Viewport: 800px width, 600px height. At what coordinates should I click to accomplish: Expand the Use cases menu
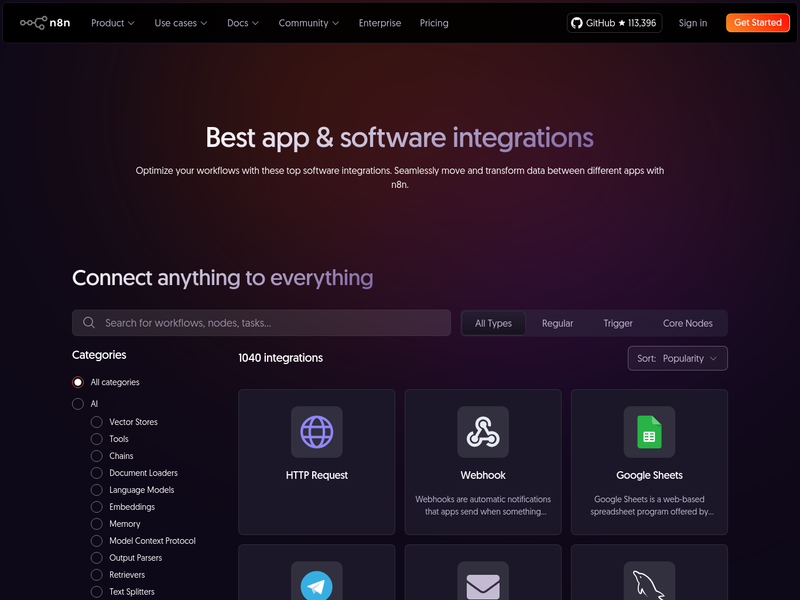[181, 23]
